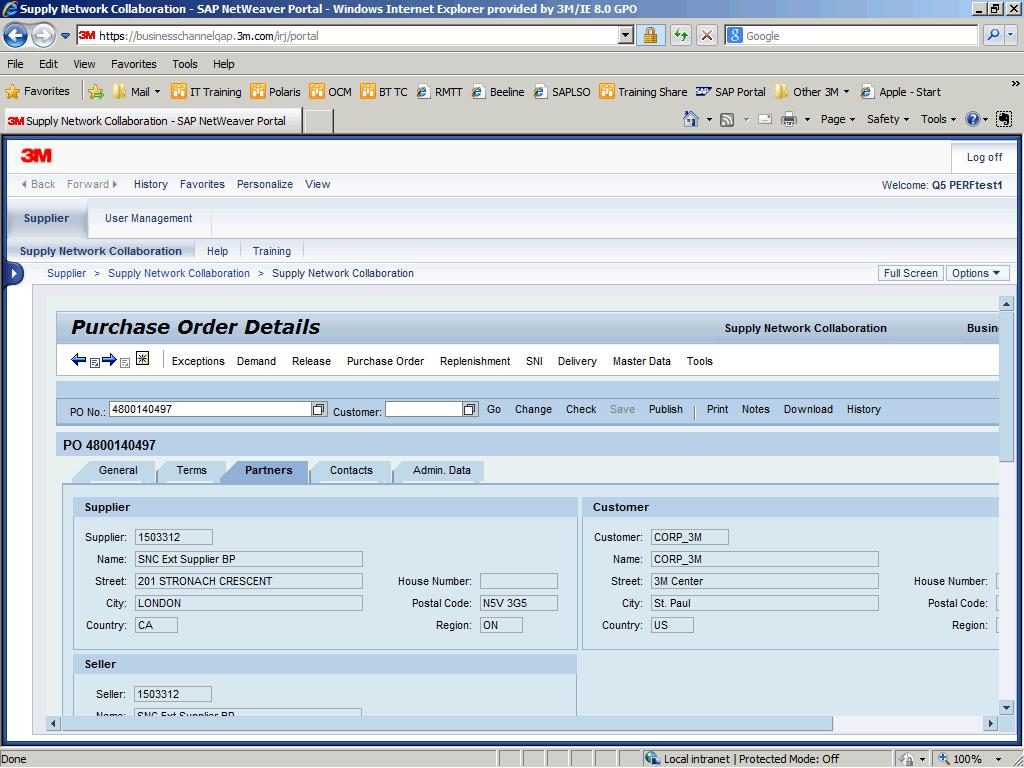Click the asterisk icon in SNC toolbar
Viewport: 1024px width, 768px height.
click(142, 358)
